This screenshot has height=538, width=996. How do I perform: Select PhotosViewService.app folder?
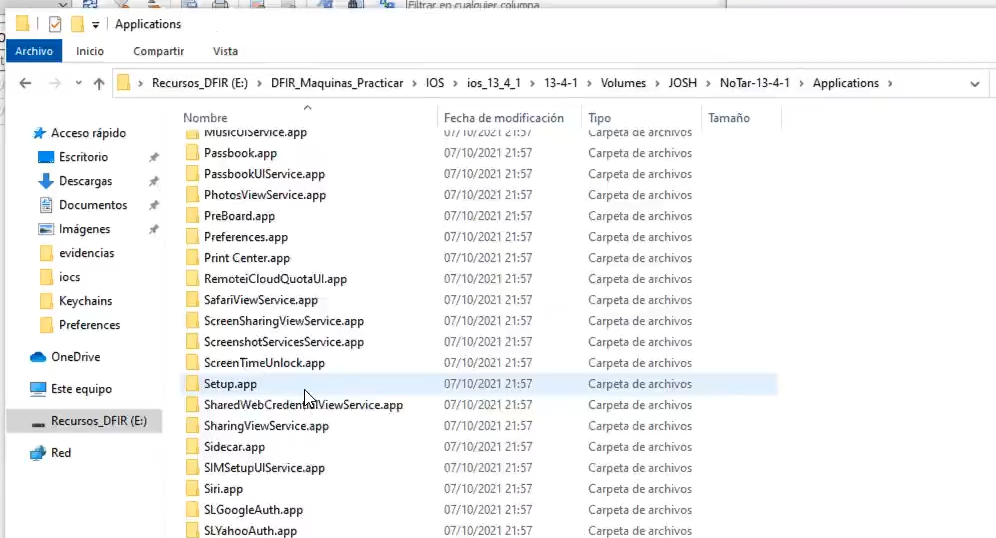(x=265, y=195)
